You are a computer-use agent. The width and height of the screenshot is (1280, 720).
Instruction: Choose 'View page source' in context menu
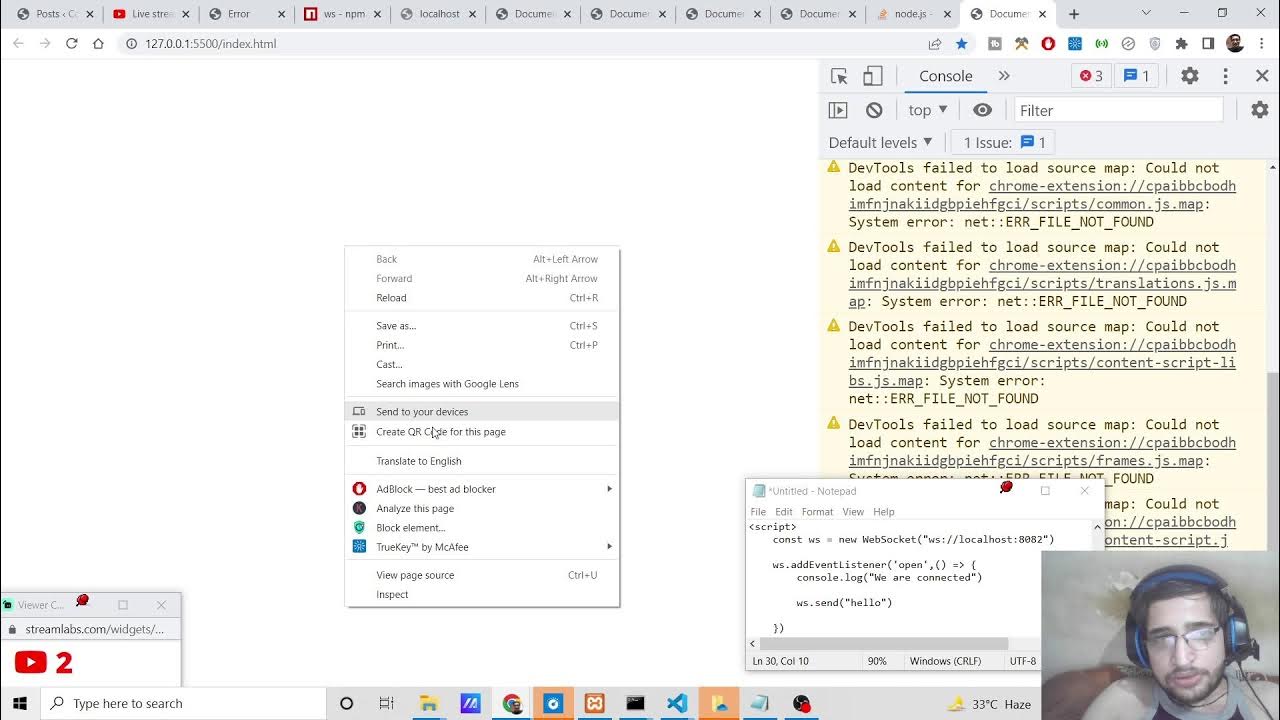(415, 575)
